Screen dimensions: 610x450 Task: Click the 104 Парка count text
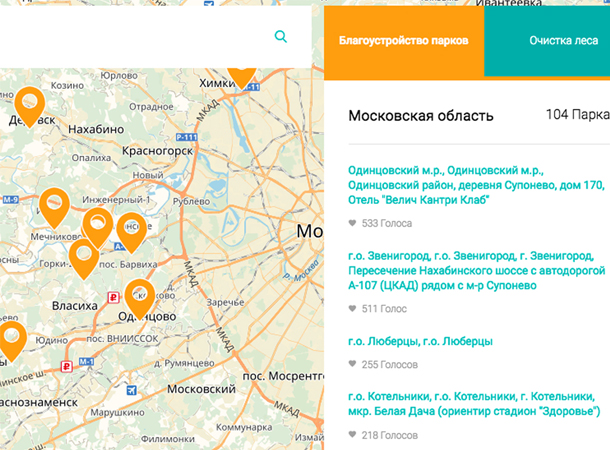click(578, 114)
